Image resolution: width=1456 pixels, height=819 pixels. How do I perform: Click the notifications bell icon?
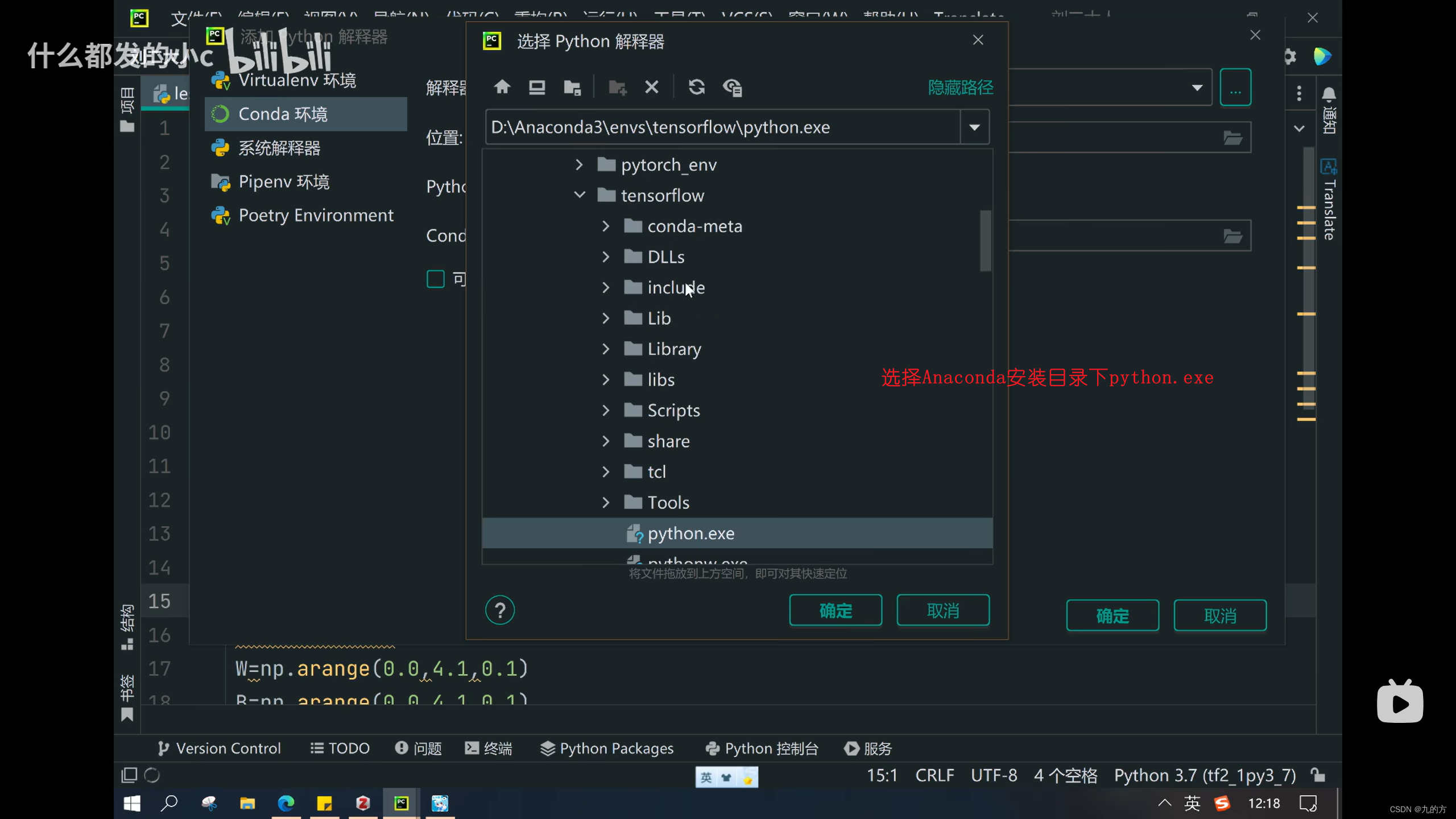pyautogui.click(x=1329, y=94)
